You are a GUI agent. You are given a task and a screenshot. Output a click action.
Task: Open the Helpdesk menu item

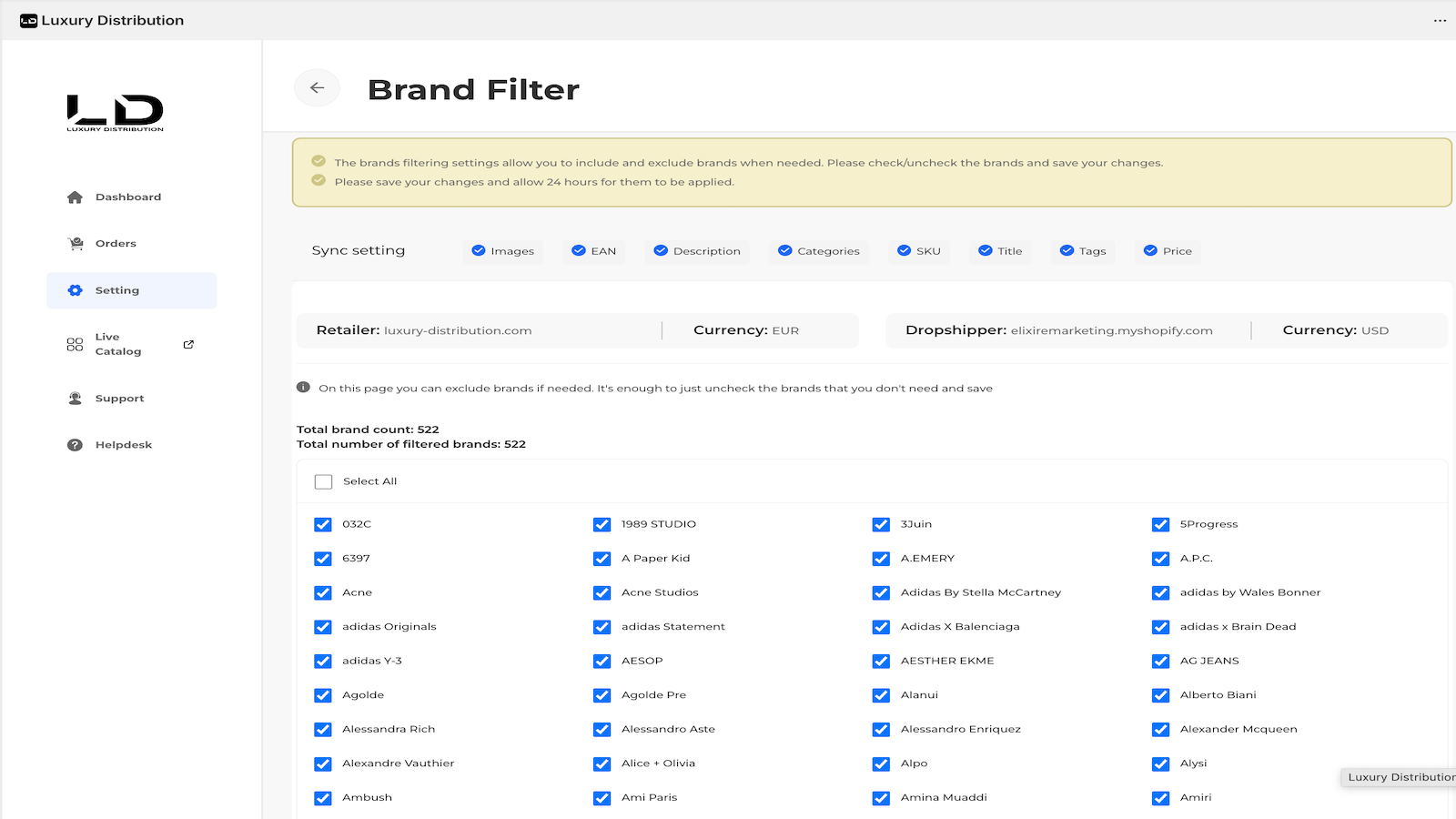(x=132, y=445)
